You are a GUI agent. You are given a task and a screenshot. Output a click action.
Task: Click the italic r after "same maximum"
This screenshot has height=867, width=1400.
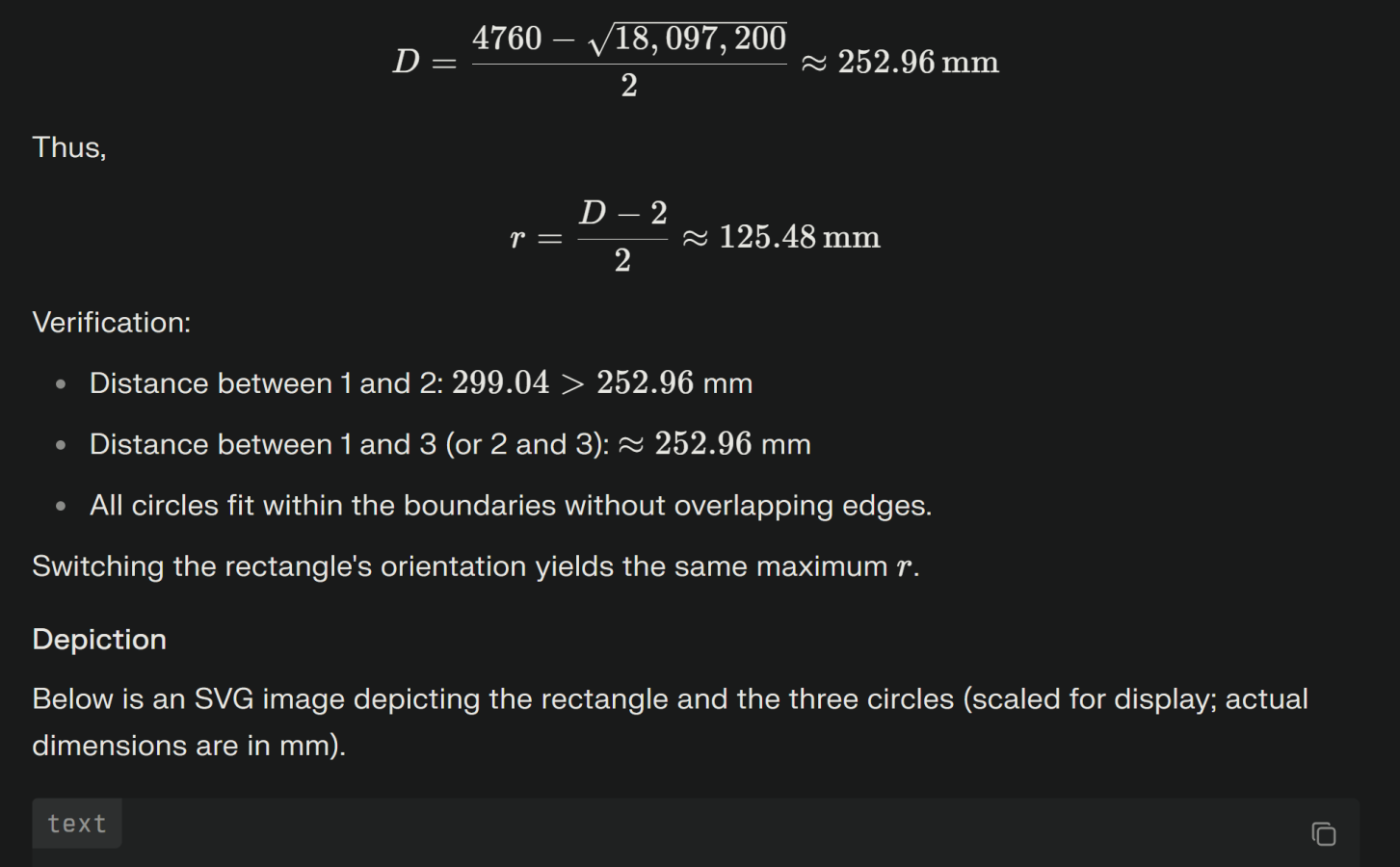point(904,567)
